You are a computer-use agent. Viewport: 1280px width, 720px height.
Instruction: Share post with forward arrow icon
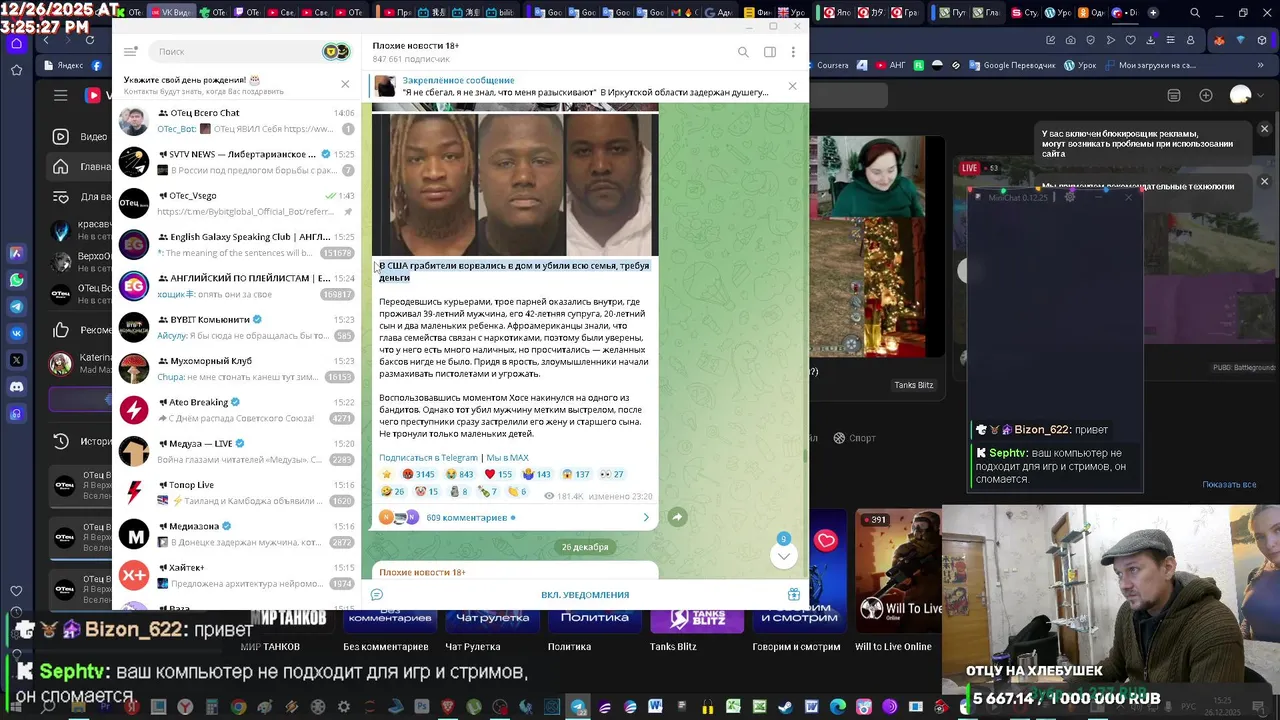tap(677, 517)
